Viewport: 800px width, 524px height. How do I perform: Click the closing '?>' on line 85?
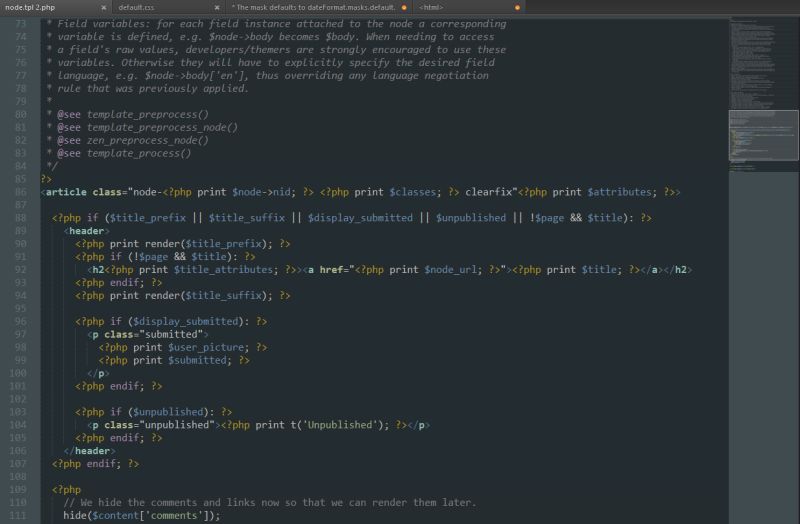[x=46, y=179]
